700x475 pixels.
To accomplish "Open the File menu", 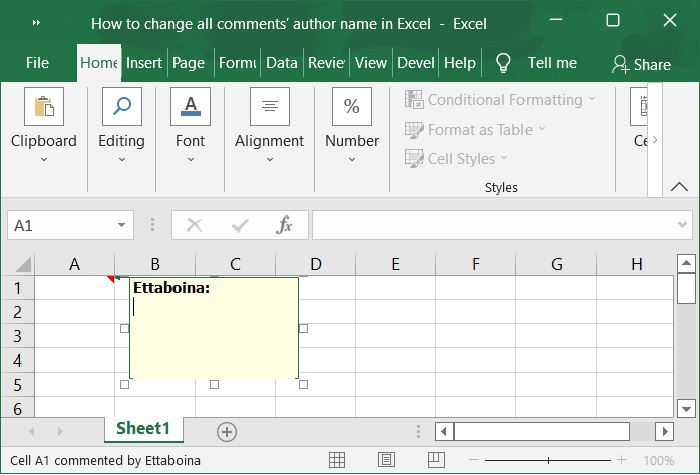I will tap(37, 63).
